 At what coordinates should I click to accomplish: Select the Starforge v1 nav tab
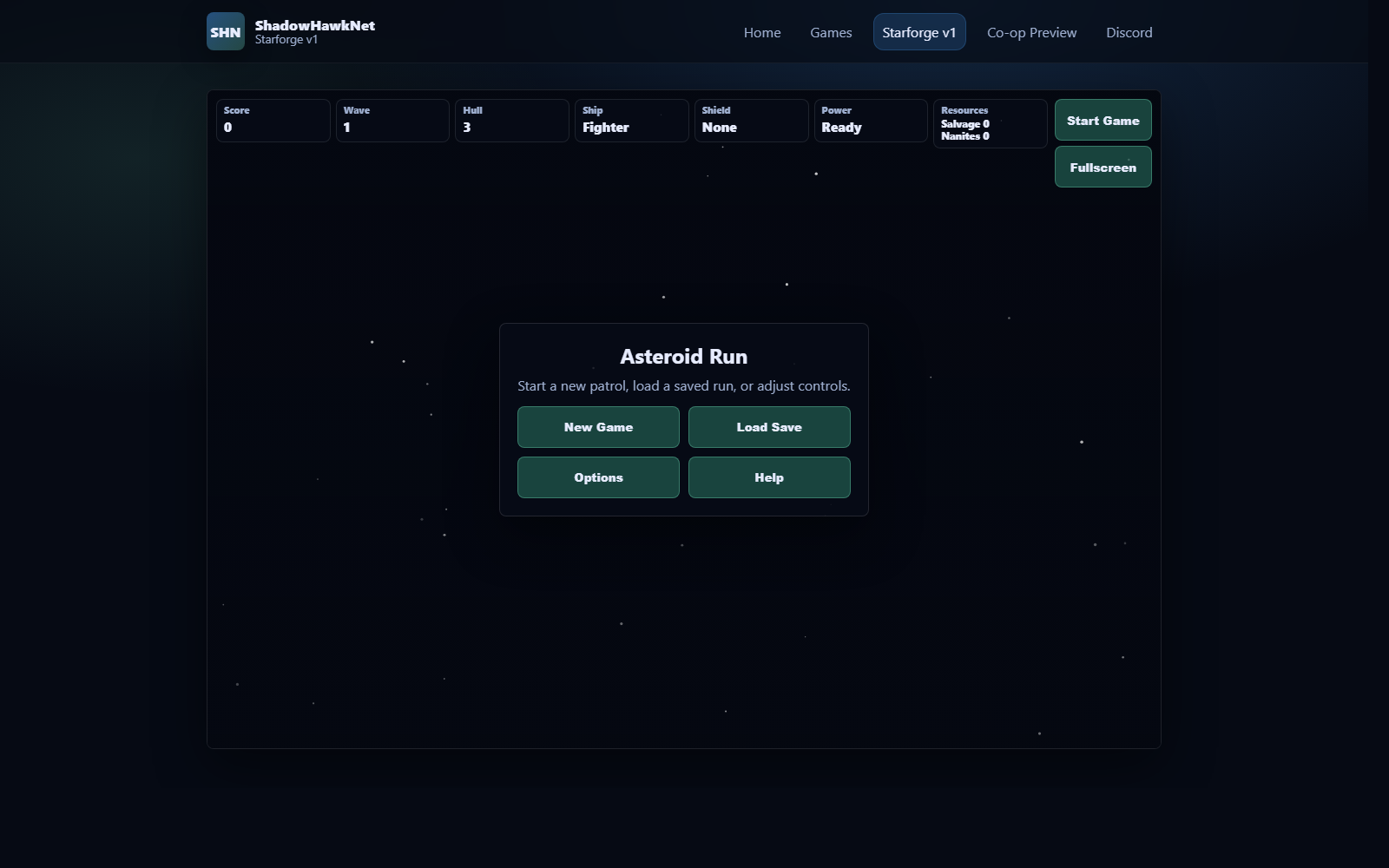919,32
